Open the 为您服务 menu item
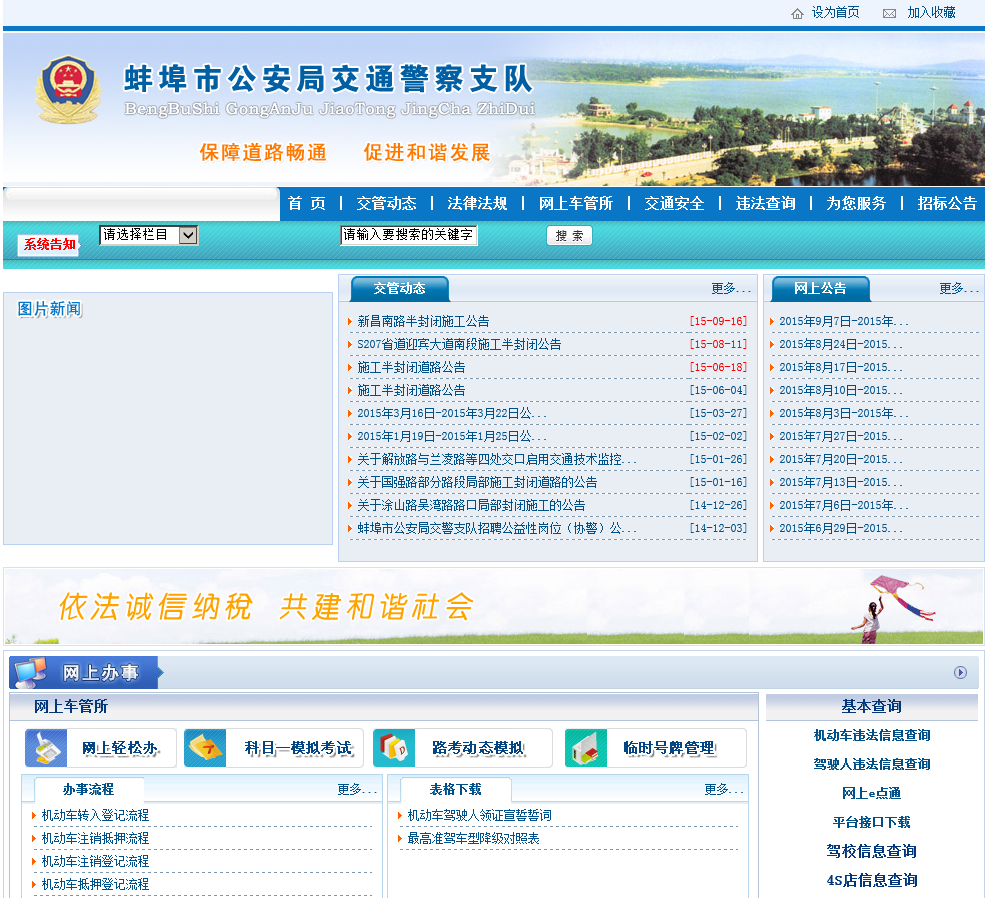Image resolution: width=988 pixels, height=898 pixels. coord(856,204)
